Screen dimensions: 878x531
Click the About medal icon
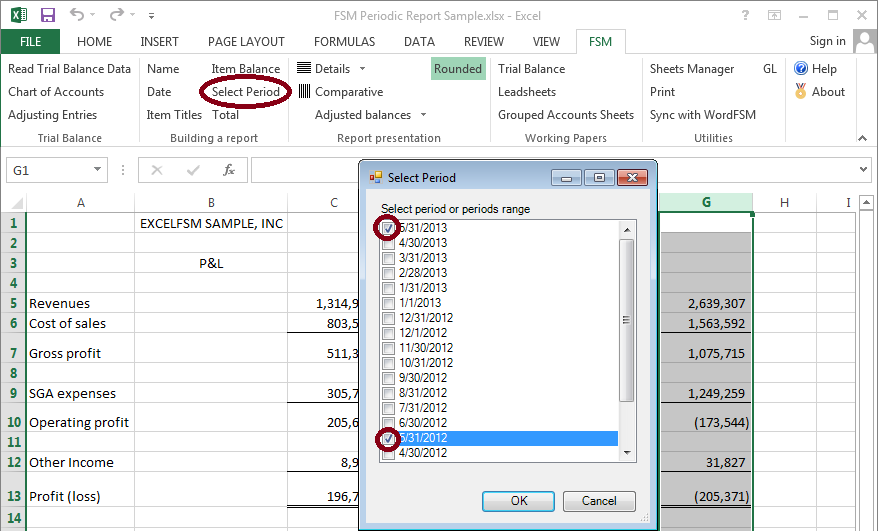[x=801, y=91]
